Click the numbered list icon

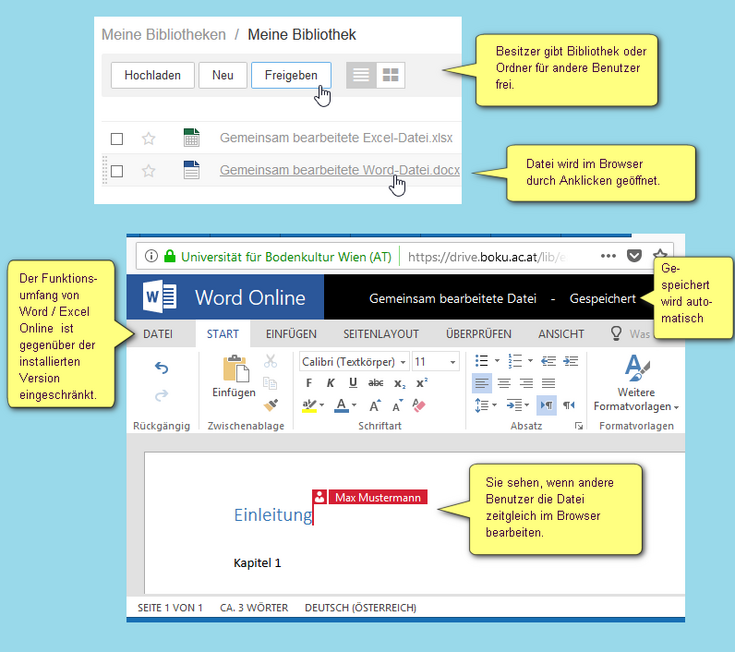tap(515, 361)
